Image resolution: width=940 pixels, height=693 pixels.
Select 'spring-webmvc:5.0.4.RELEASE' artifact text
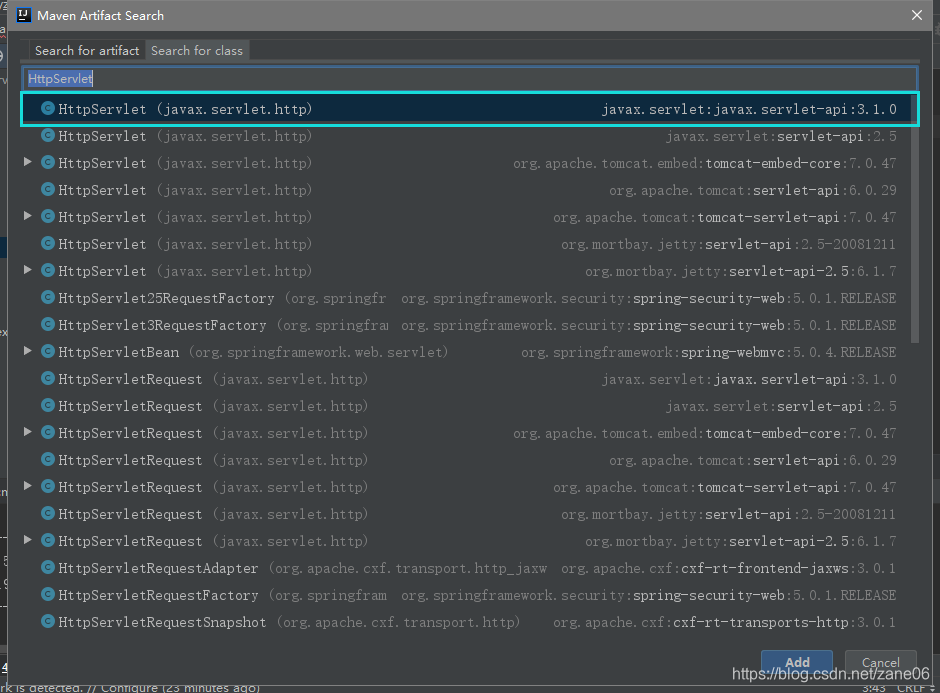pyautogui.click(x=788, y=352)
